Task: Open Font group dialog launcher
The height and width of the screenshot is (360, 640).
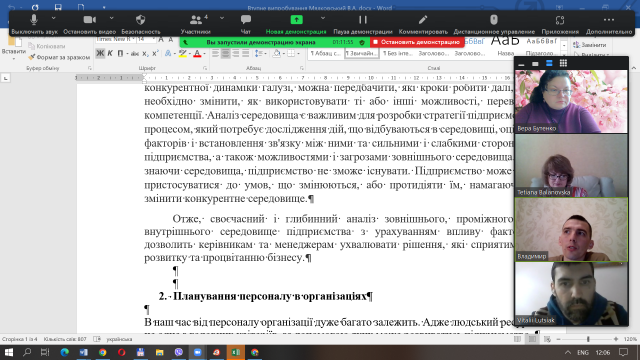Action: pos(205,68)
